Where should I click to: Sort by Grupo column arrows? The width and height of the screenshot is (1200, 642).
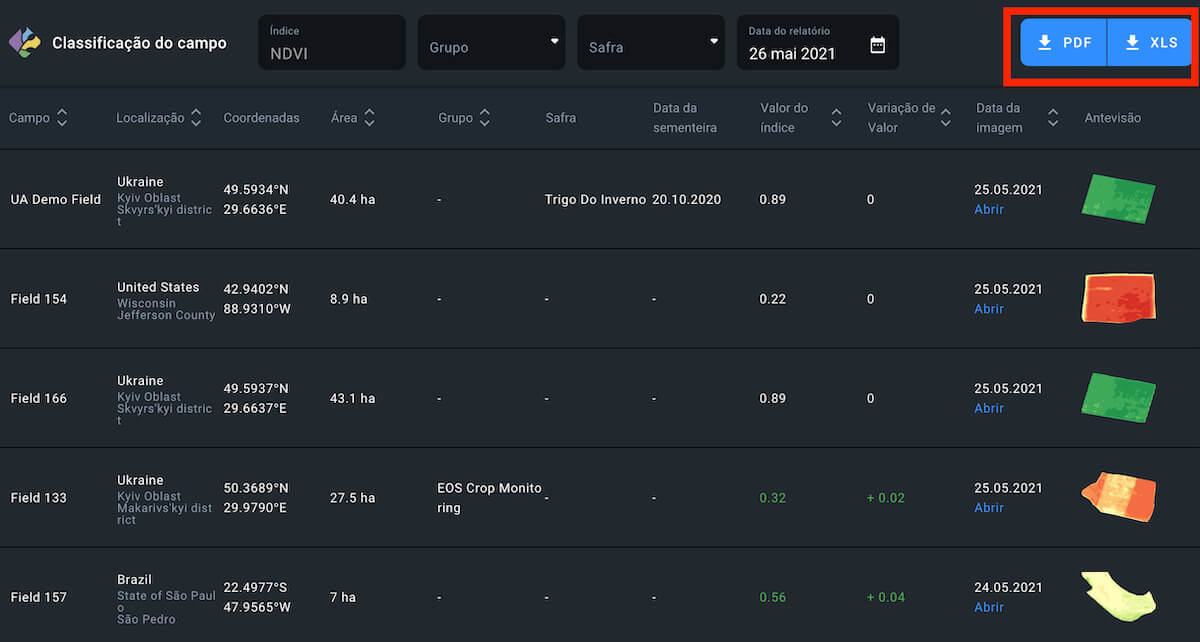click(x=485, y=118)
